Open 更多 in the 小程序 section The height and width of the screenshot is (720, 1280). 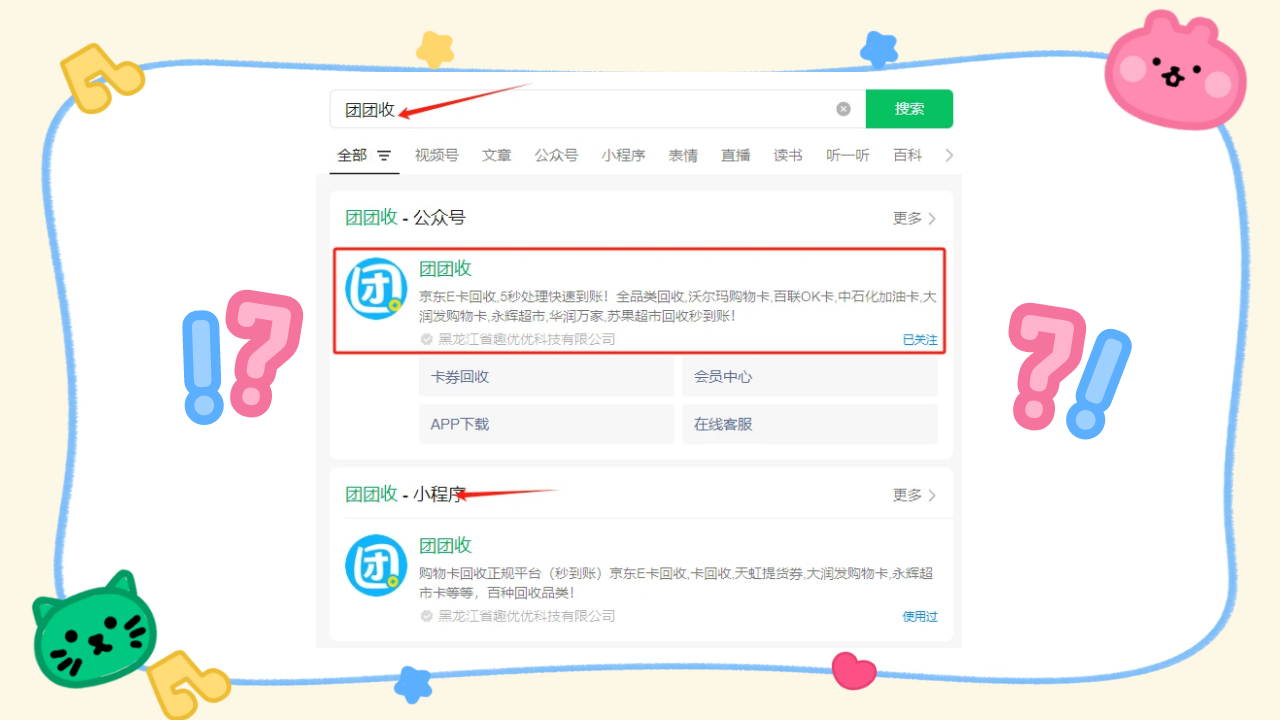[x=914, y=495]
